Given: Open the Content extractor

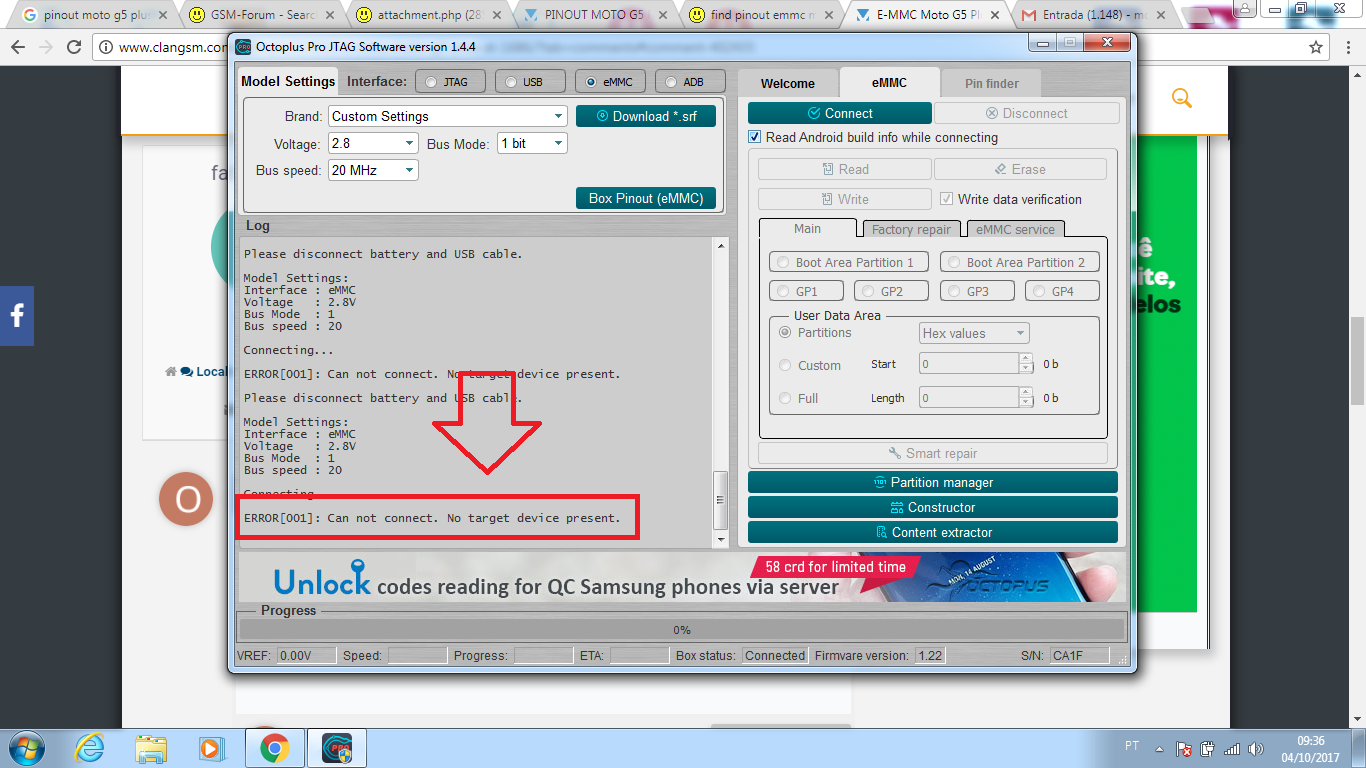Looking at the screenshot, I should [932, 532].
